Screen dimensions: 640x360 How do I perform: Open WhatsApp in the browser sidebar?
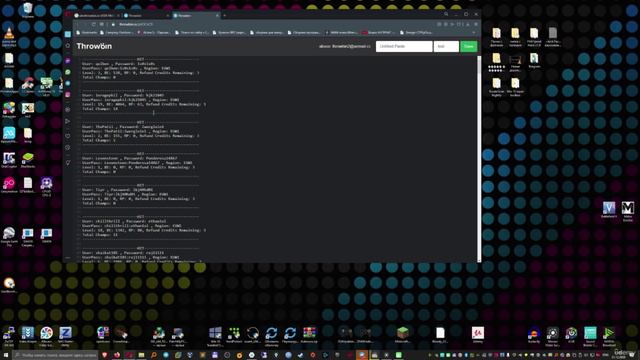[68, 72]
